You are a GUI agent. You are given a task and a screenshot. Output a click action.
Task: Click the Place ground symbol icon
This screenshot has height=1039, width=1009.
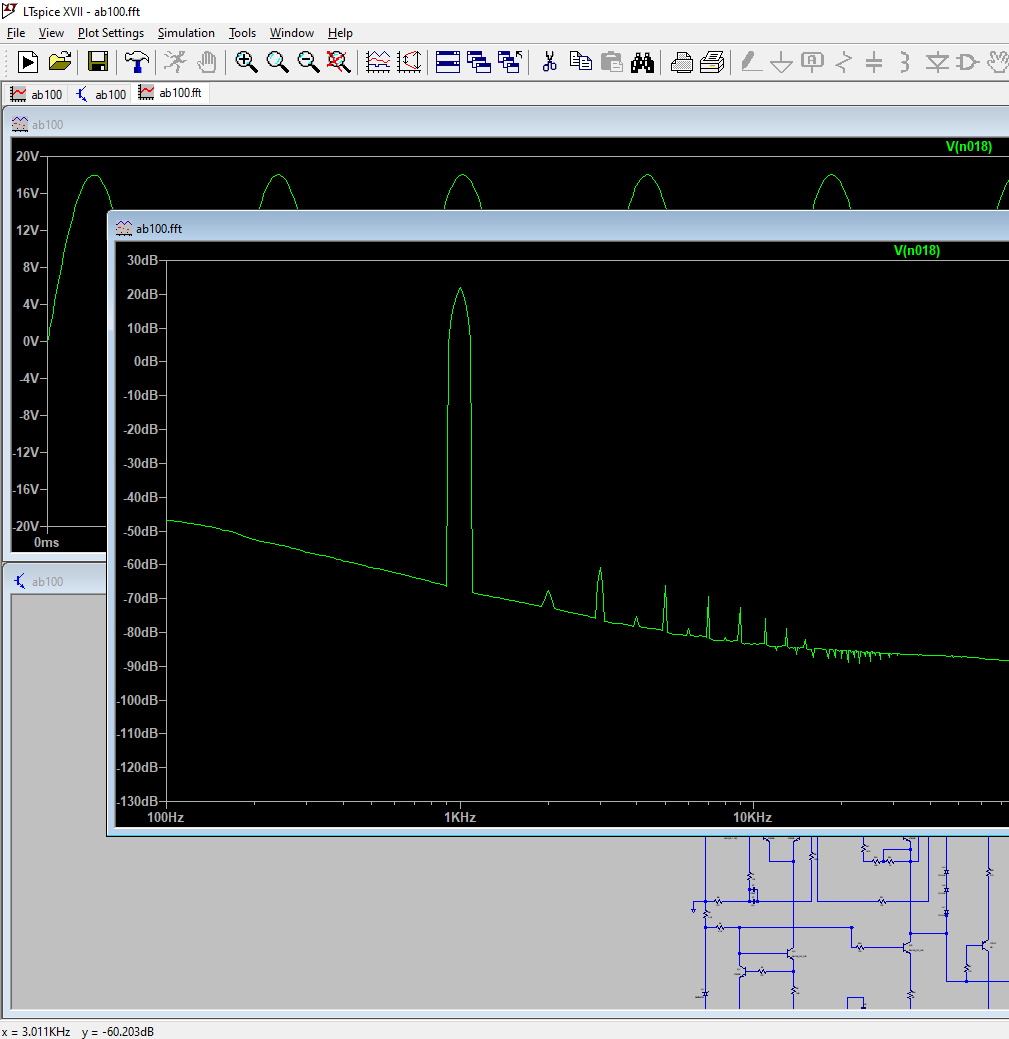click(x=782, y=62)
